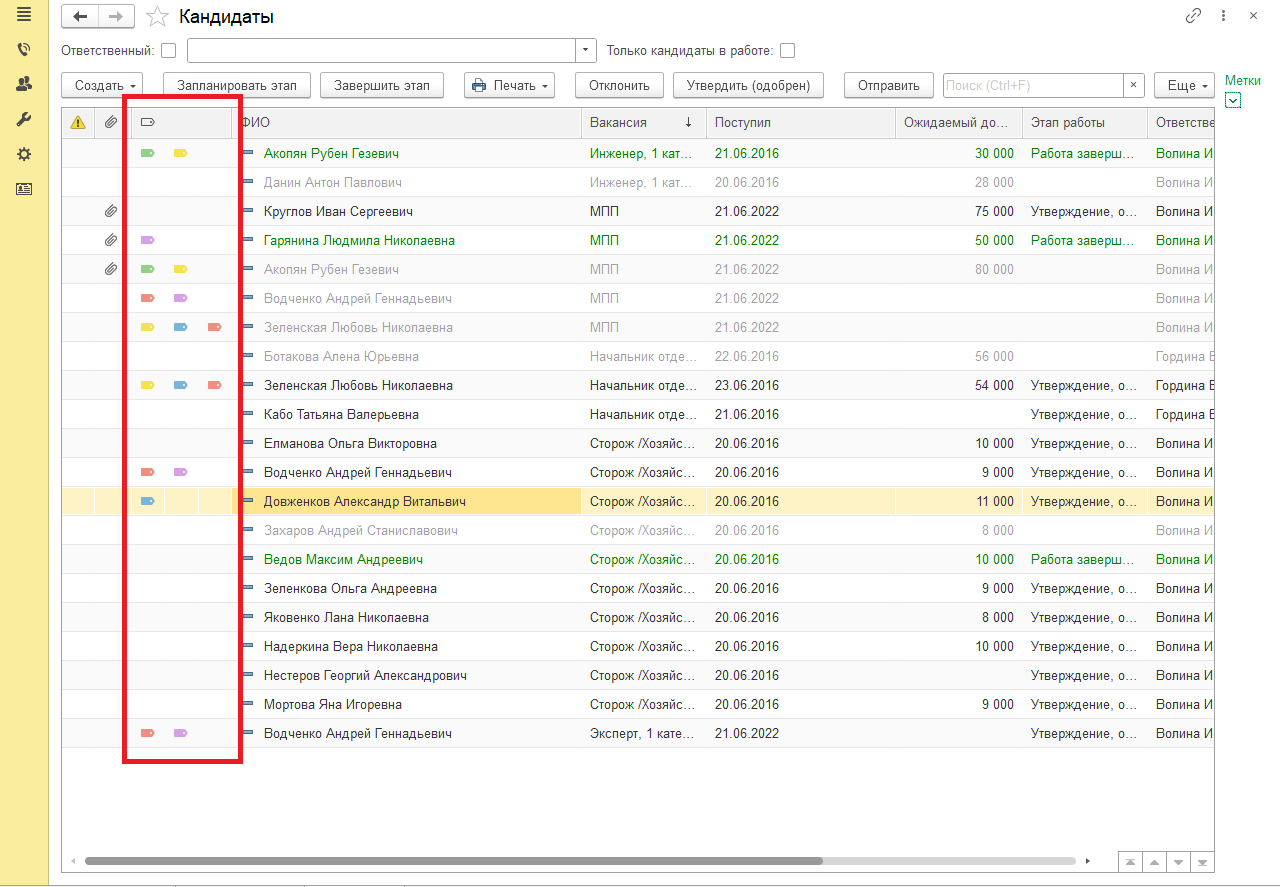Click the Ожидаемый доход column header
Image resolution: width=1280 pixels, height=887 pixels.
pyautogui.click(x=959, y=123)
